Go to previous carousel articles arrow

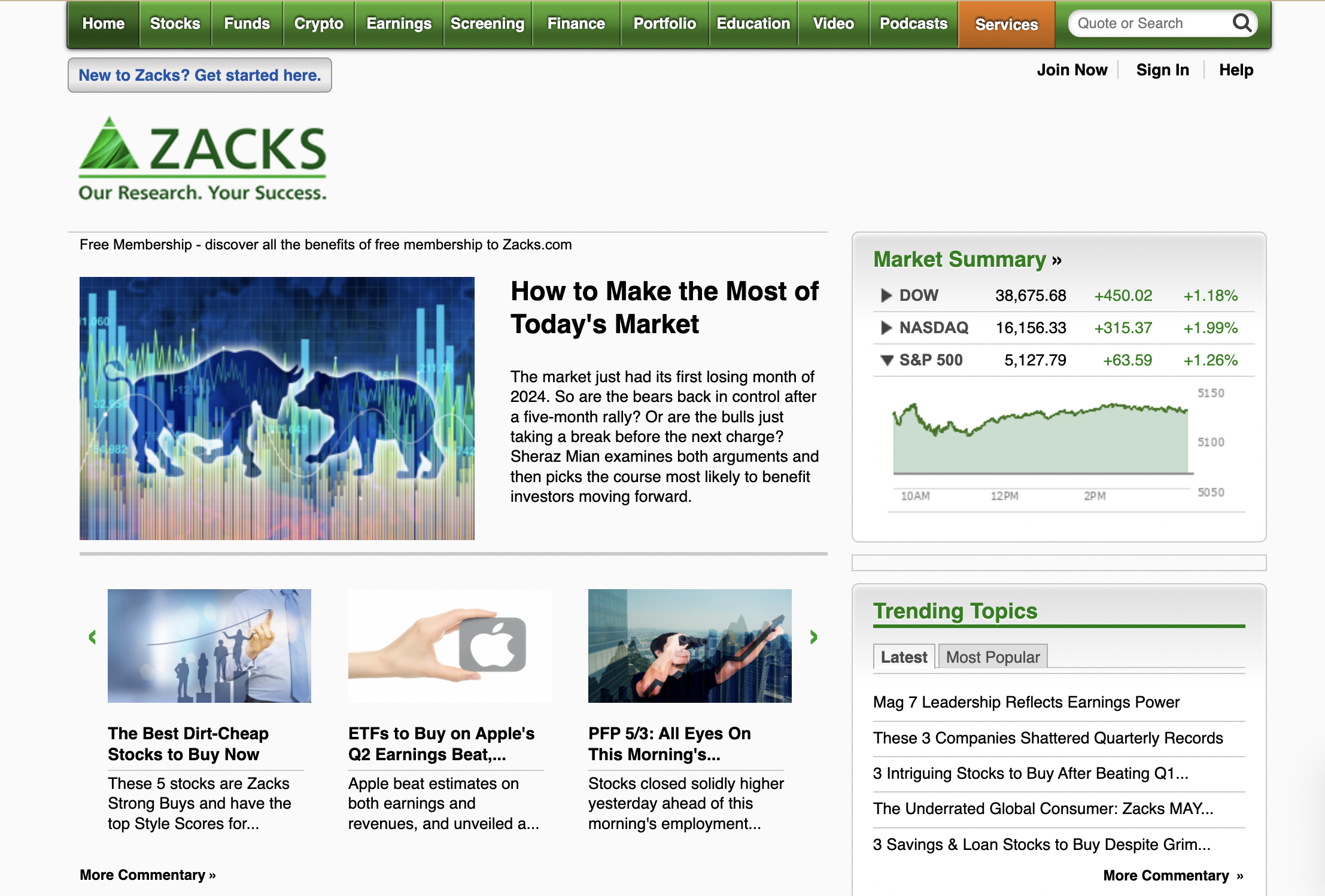[x=92, y=637]
